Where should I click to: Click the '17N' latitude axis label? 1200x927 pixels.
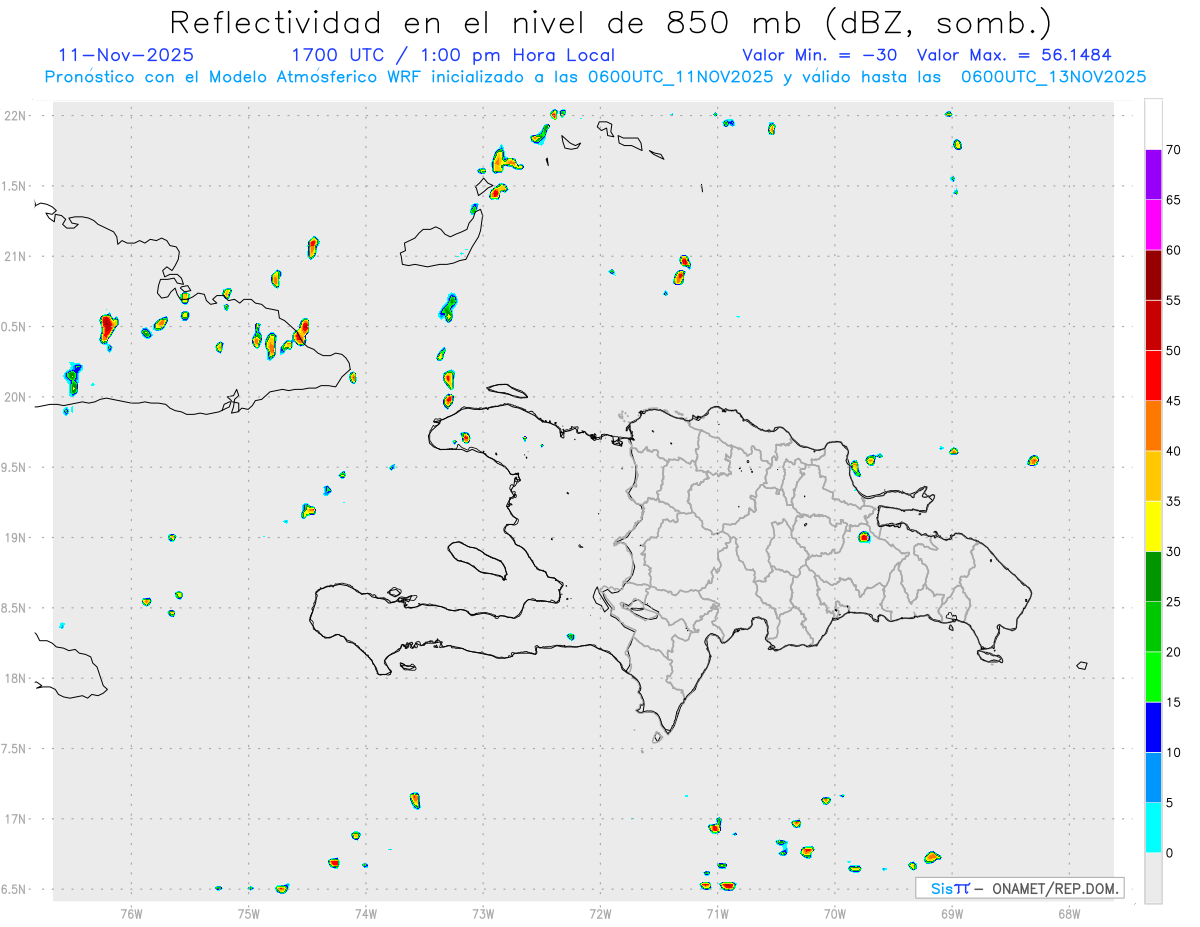tap(16, 819)
